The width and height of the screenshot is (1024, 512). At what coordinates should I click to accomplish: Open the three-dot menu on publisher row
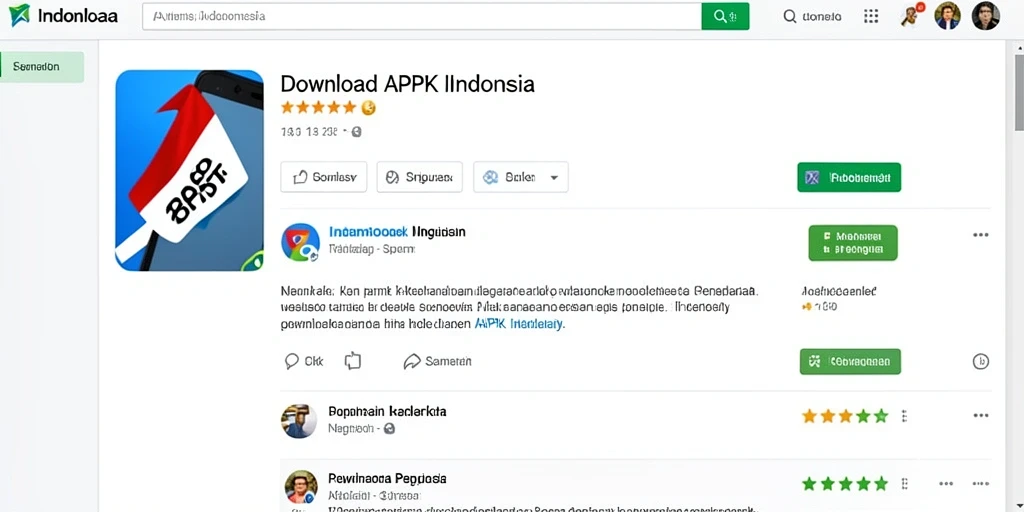pos(980,235)
